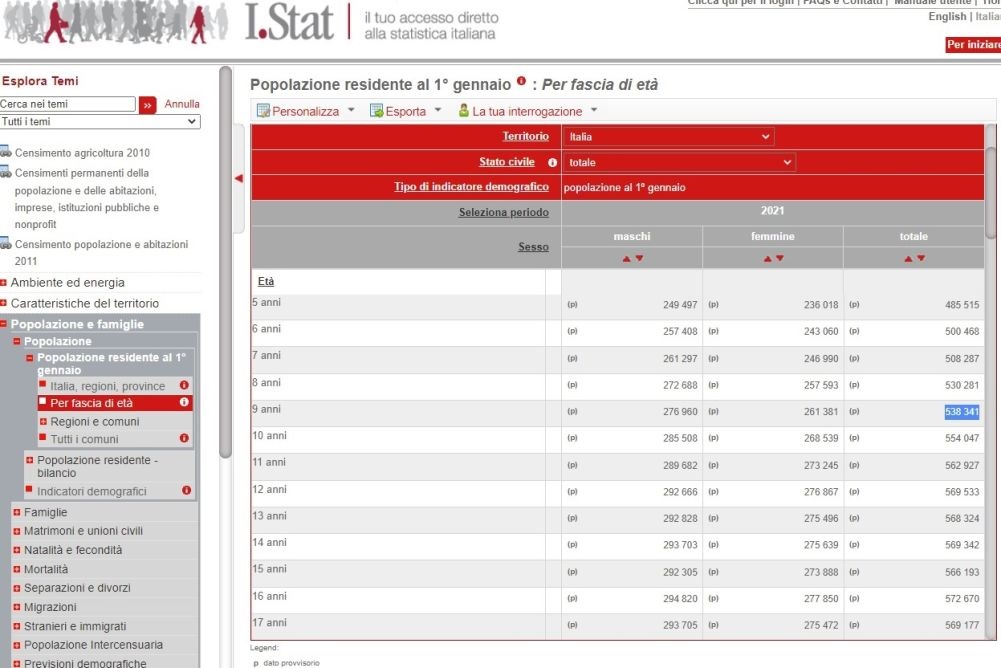Focus Cerca nei temi search field
1001x668 pixels.
click(x=68, y=104)
